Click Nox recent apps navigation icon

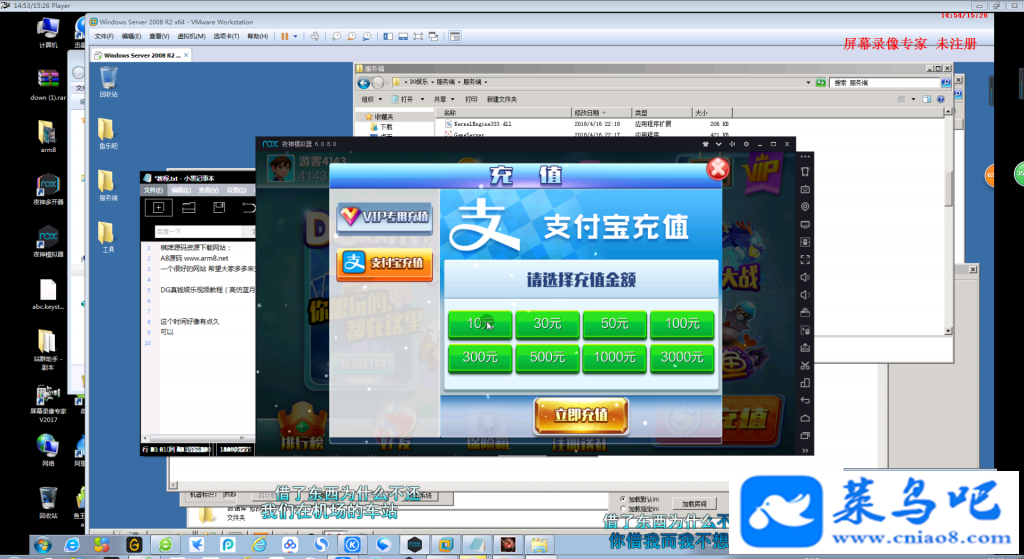point(805,436)
